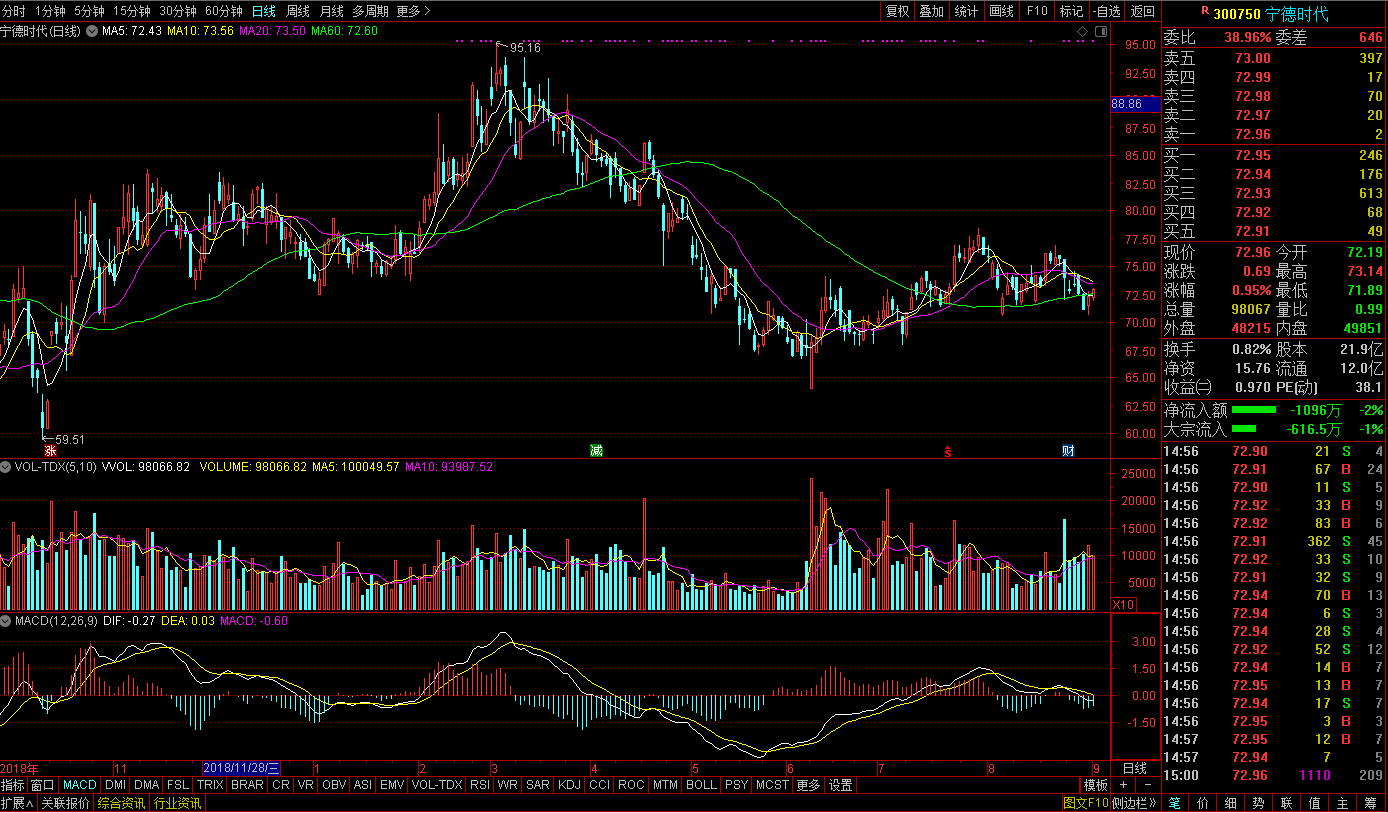1388x813 pixels.
Task: Click the diamond icon above the price axis
Action: click(x=1082, y=32)
